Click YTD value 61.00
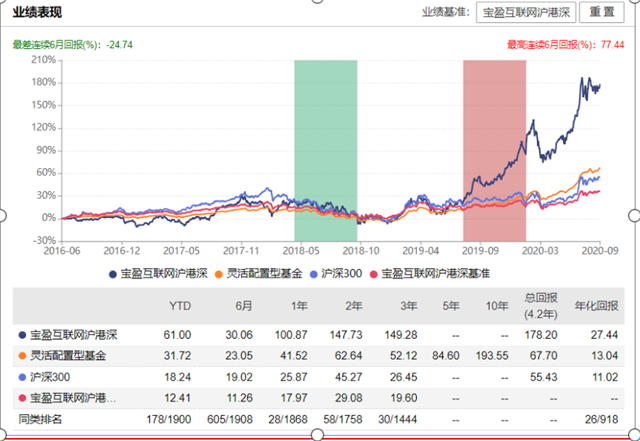Viewport: 640px width, 441px height. tap(177, 335)
